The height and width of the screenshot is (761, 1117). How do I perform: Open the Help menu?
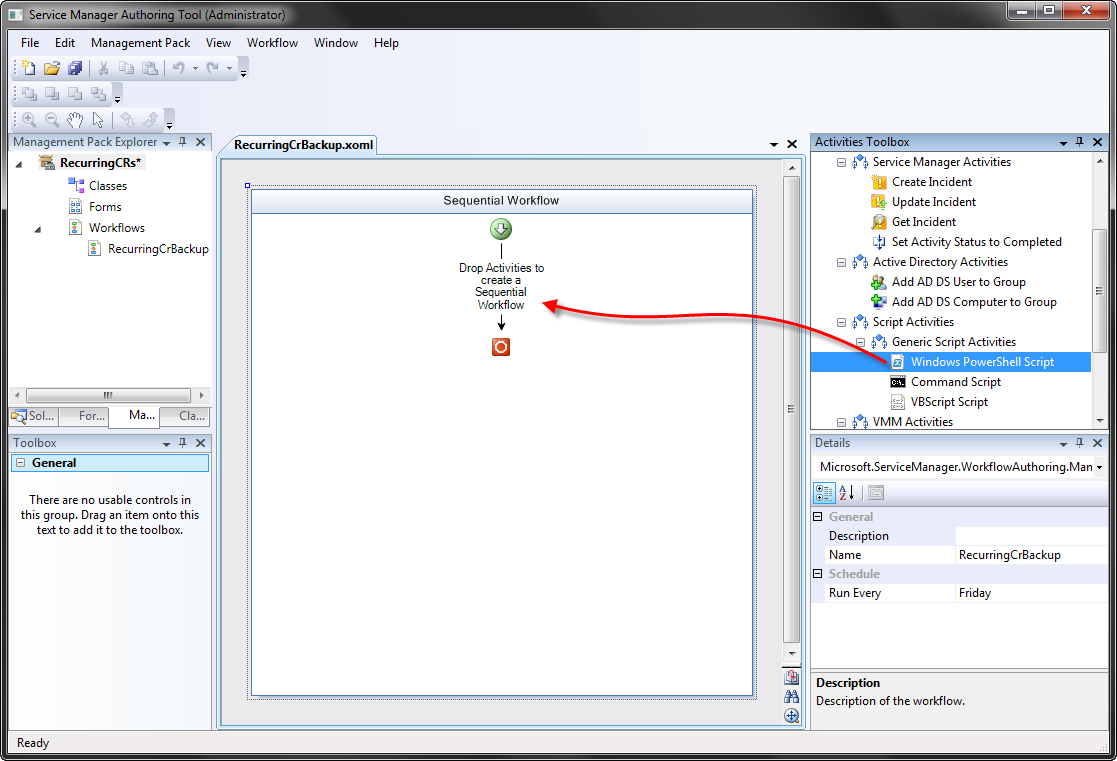point(386,43)
